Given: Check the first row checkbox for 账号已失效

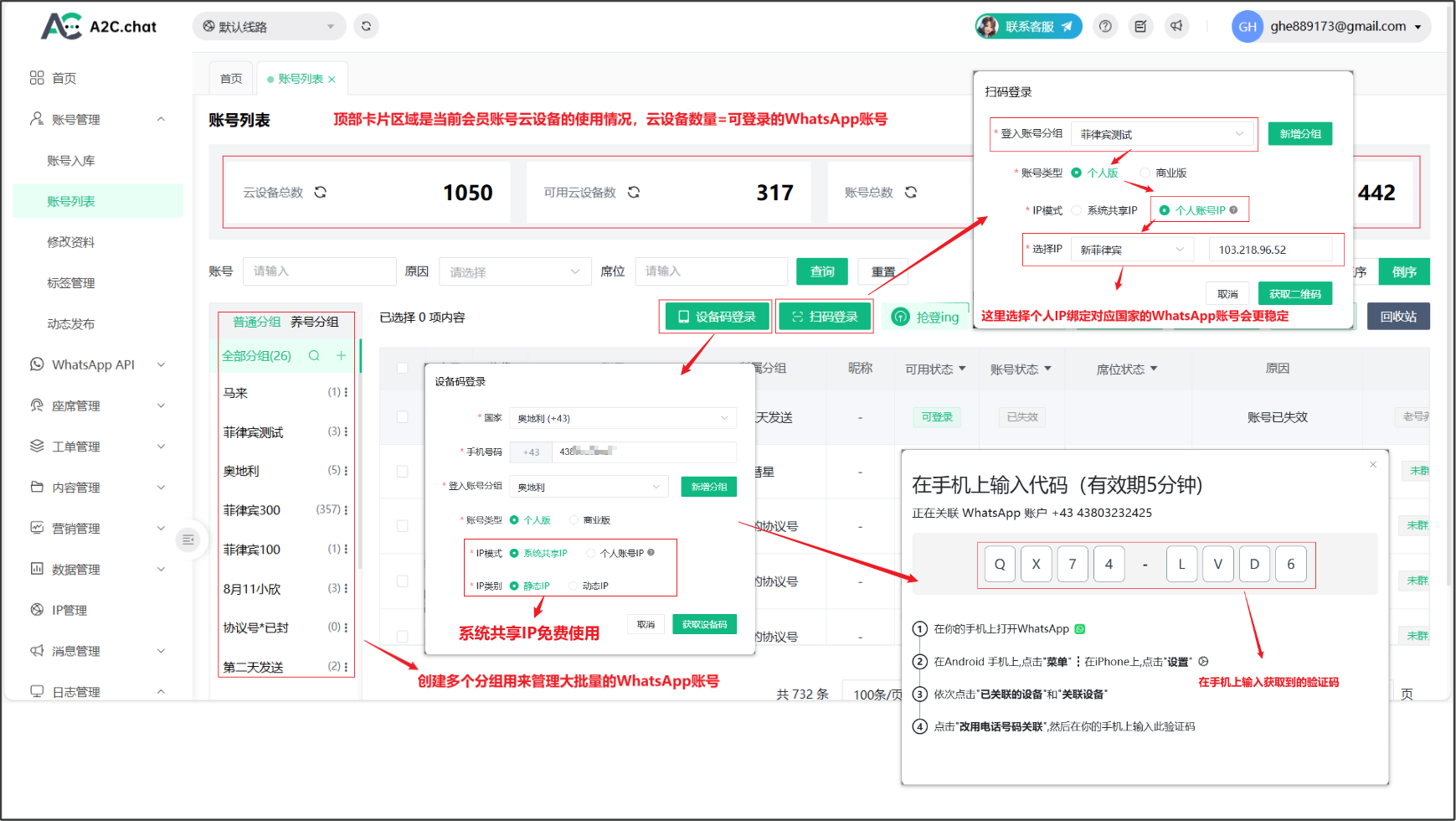Looking at the screenshot, I should coord(402,417).
